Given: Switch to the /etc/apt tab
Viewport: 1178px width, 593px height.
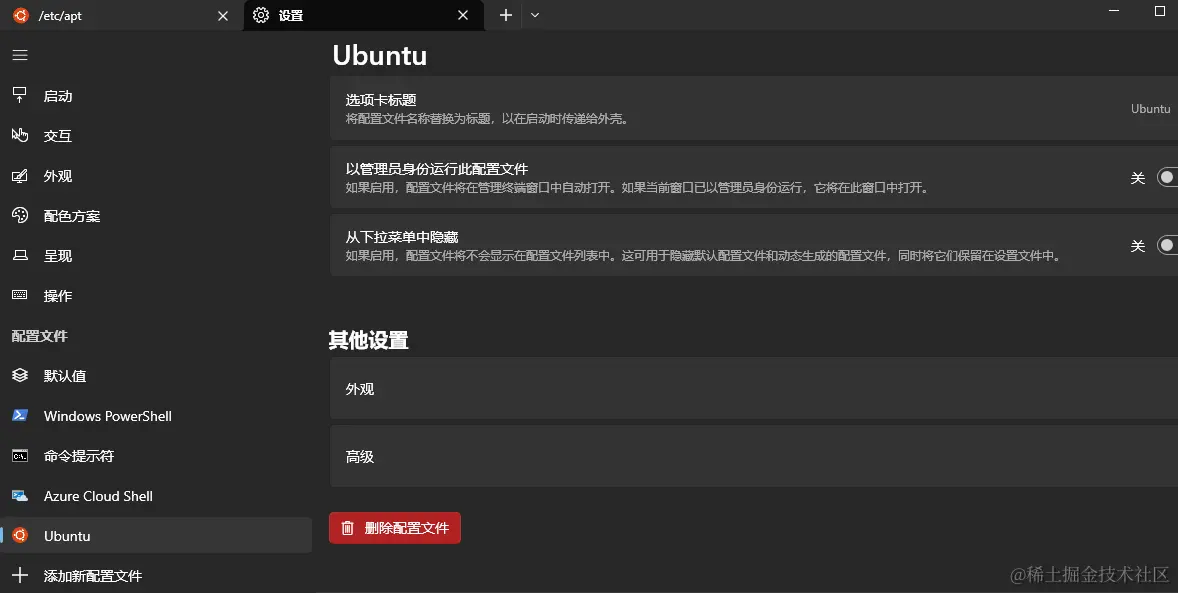Looking at the screenshot, I should (122, 16).
